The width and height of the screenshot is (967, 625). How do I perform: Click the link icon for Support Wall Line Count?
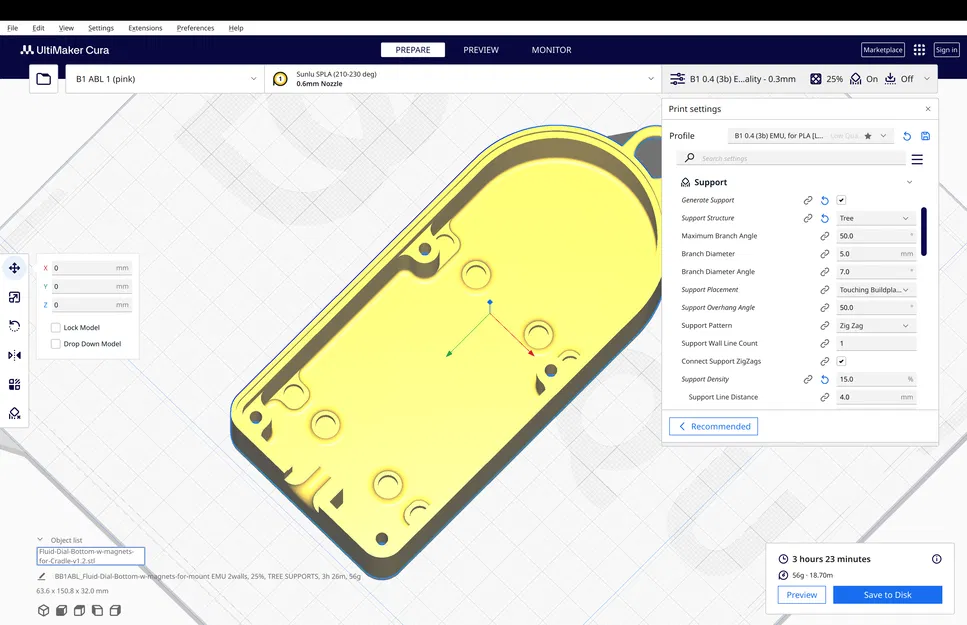(x=825, y=344)
